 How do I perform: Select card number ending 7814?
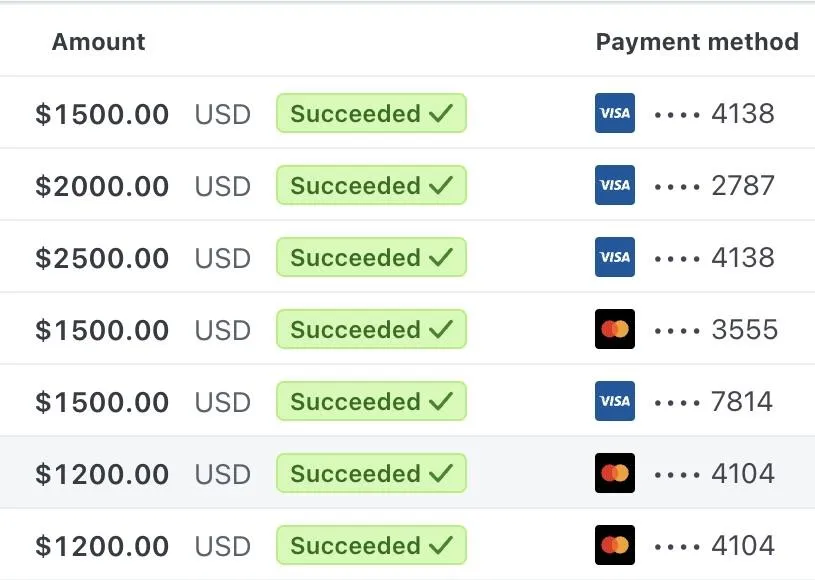coord(714,402)
